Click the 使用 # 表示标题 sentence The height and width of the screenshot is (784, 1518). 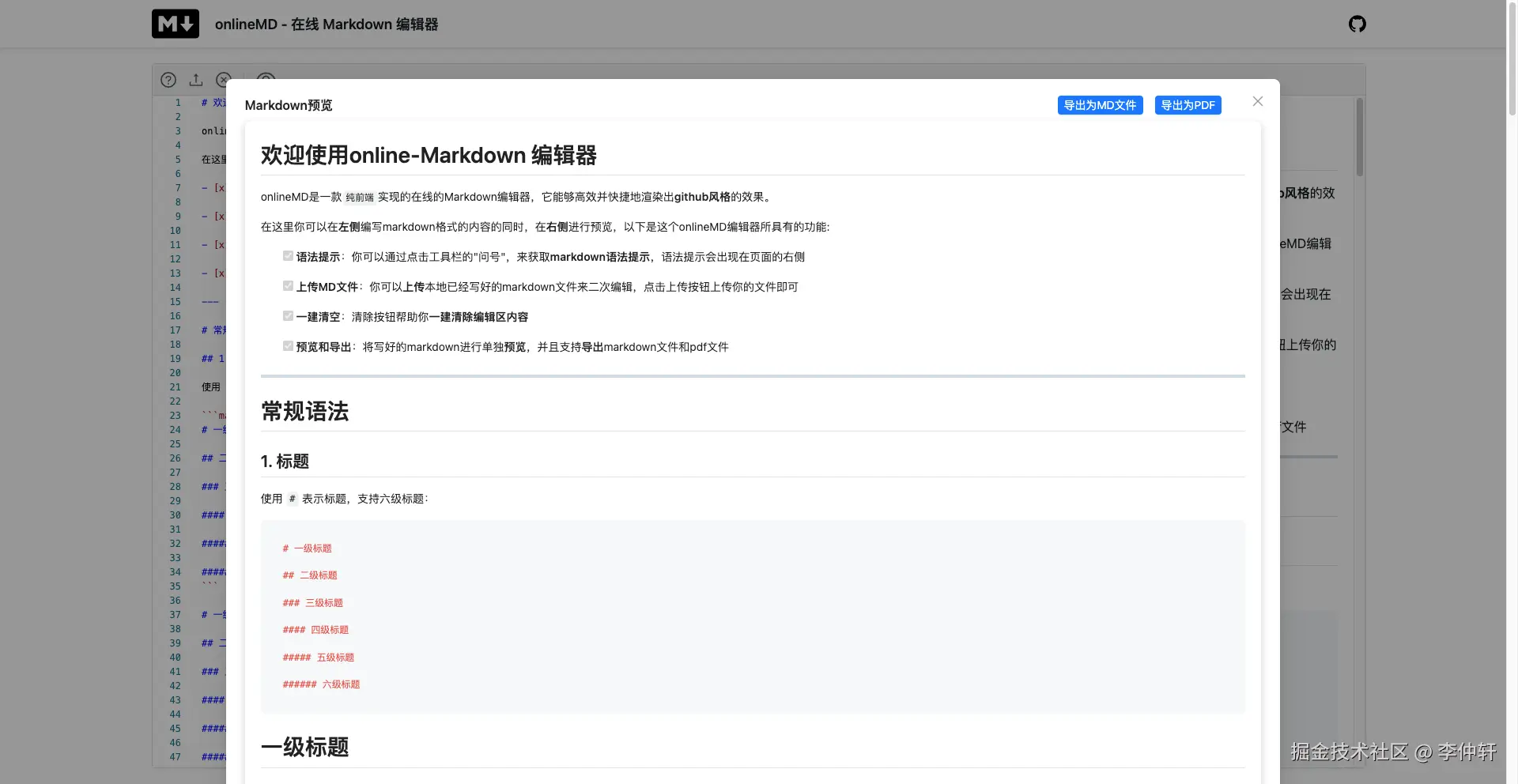(x=345, y=499)
